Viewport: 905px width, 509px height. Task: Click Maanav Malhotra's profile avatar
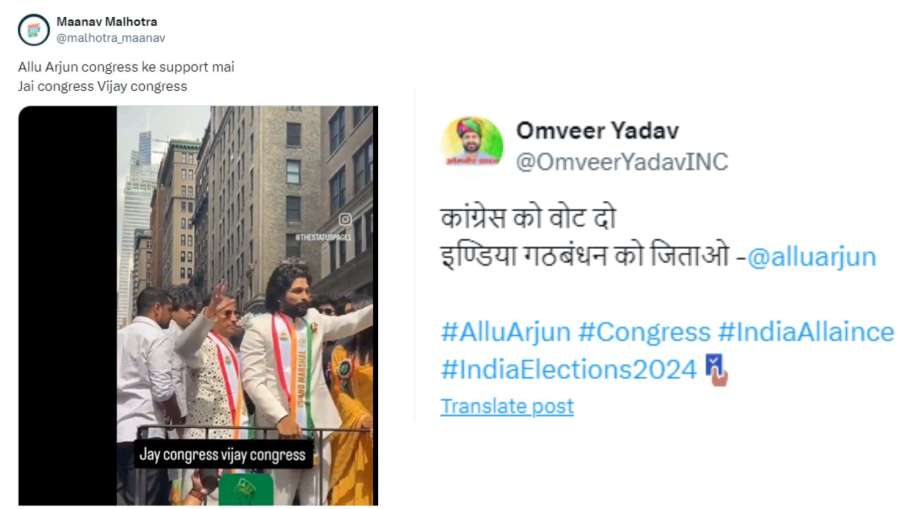tap(33, 29)
